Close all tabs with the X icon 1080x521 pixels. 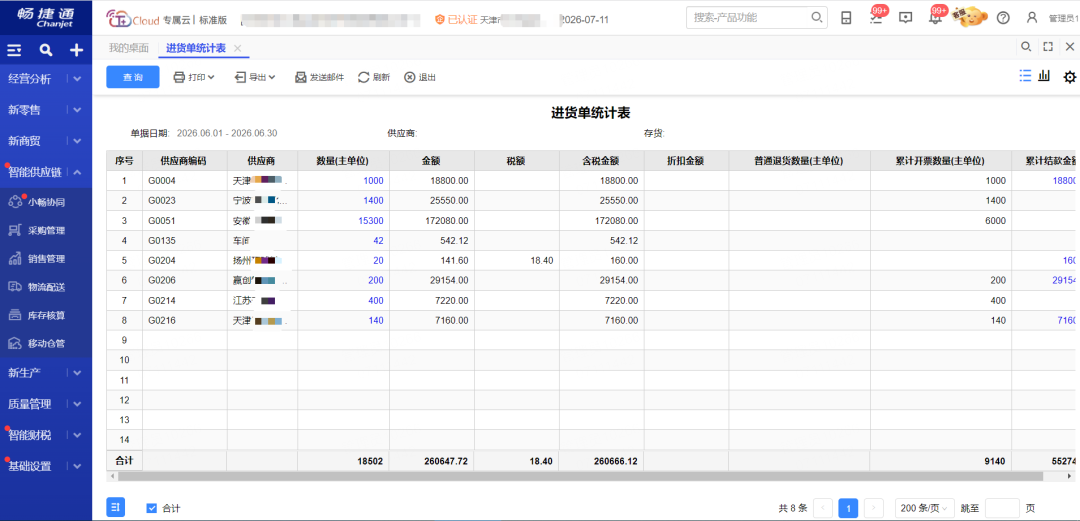[1070, 47]
